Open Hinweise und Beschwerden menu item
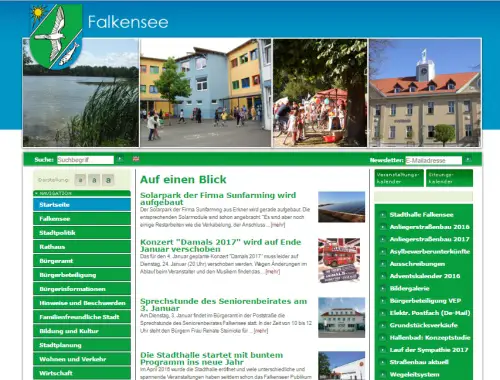The height and width of the screenshot is (380, 500). (x=82, y=303)
